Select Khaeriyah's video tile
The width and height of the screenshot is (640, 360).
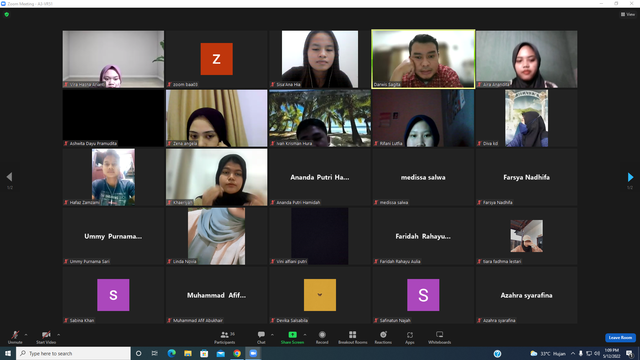(x=217, y=177)
